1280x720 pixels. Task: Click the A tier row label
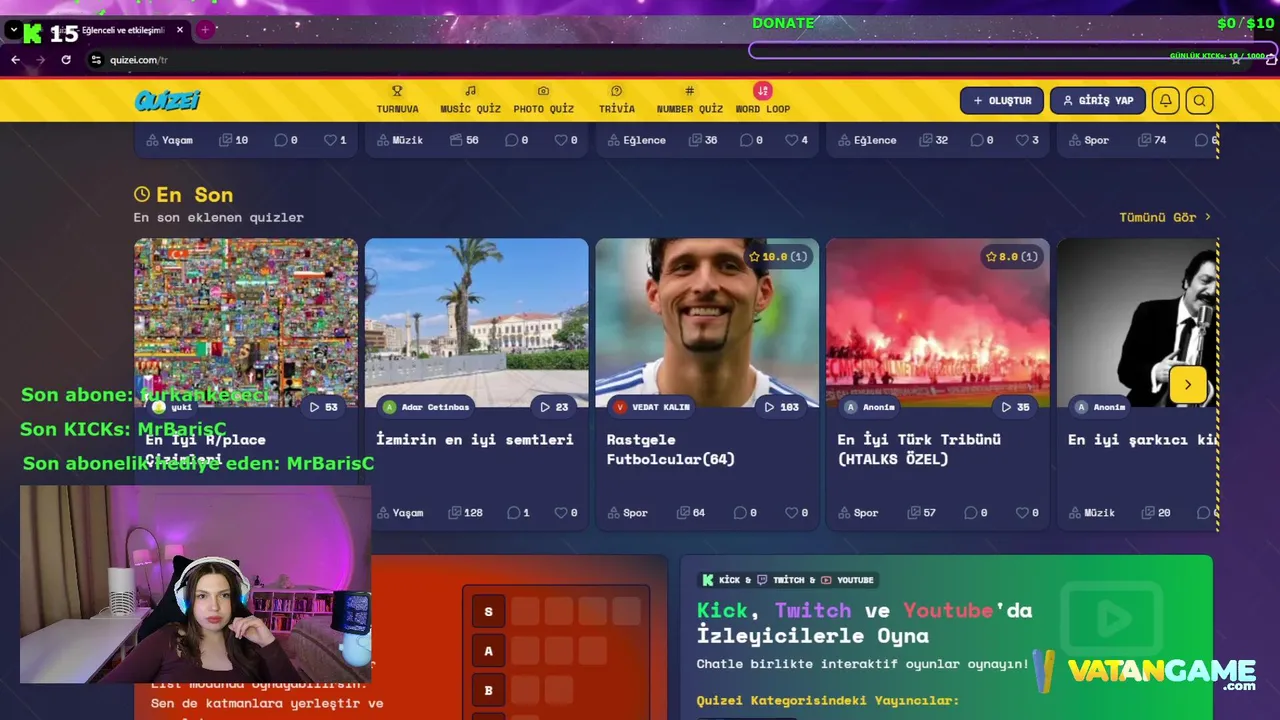pos(489,651)
